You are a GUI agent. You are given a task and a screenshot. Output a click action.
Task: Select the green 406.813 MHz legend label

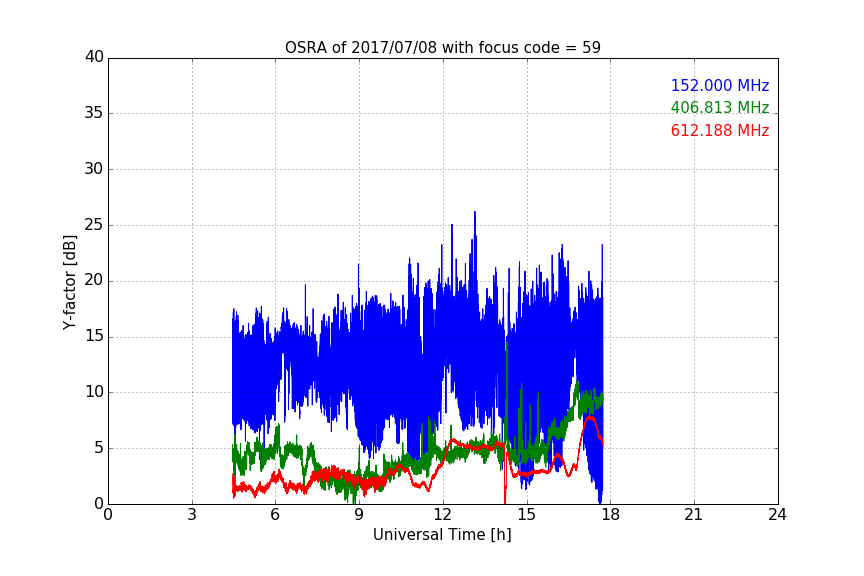[720, 107]
